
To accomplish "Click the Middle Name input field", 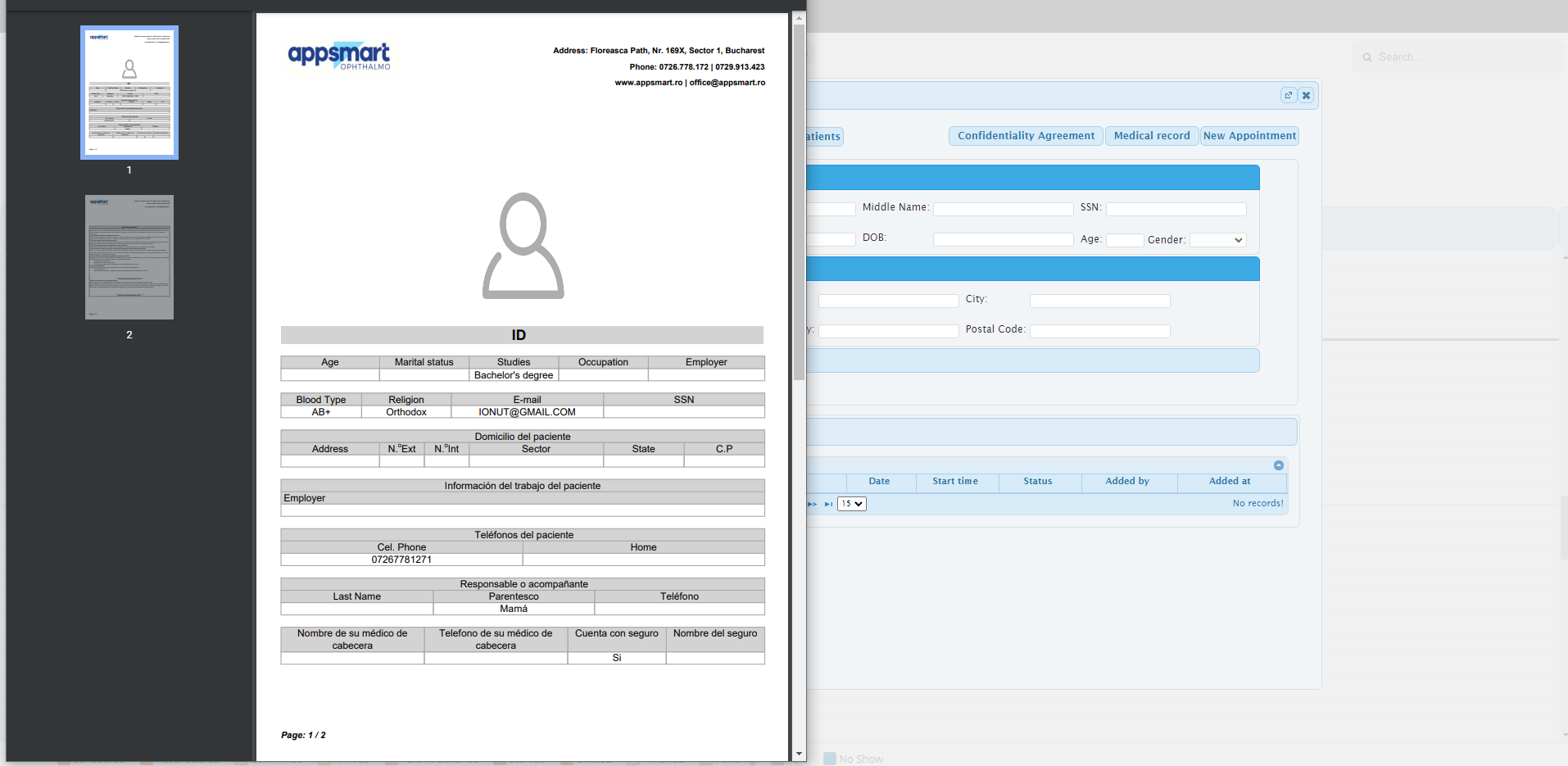I will click(x=1004, y=209).
